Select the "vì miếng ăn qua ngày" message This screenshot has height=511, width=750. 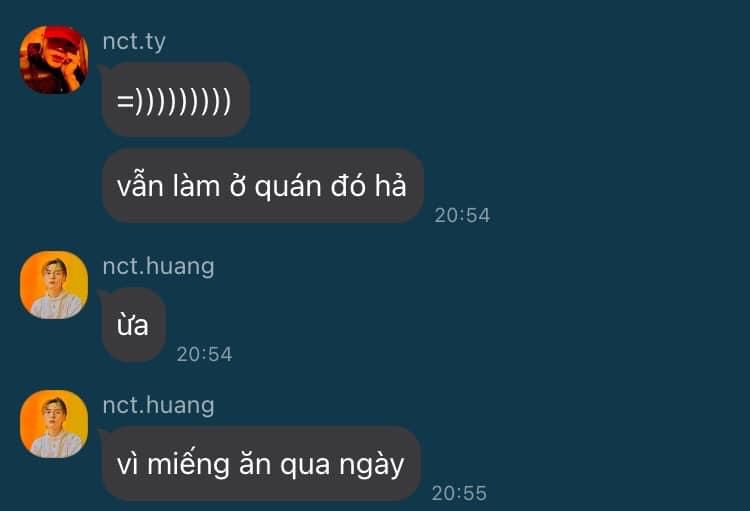(x=261, y=464)
